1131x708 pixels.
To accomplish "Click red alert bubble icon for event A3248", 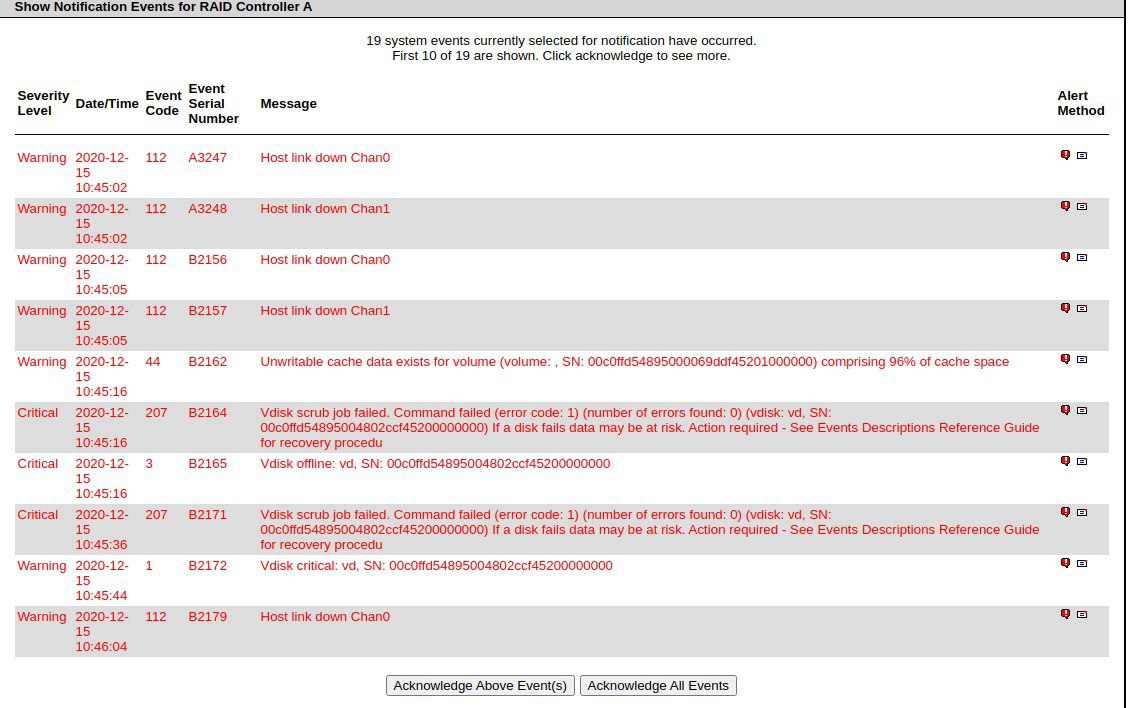I will pos(1065,206).
